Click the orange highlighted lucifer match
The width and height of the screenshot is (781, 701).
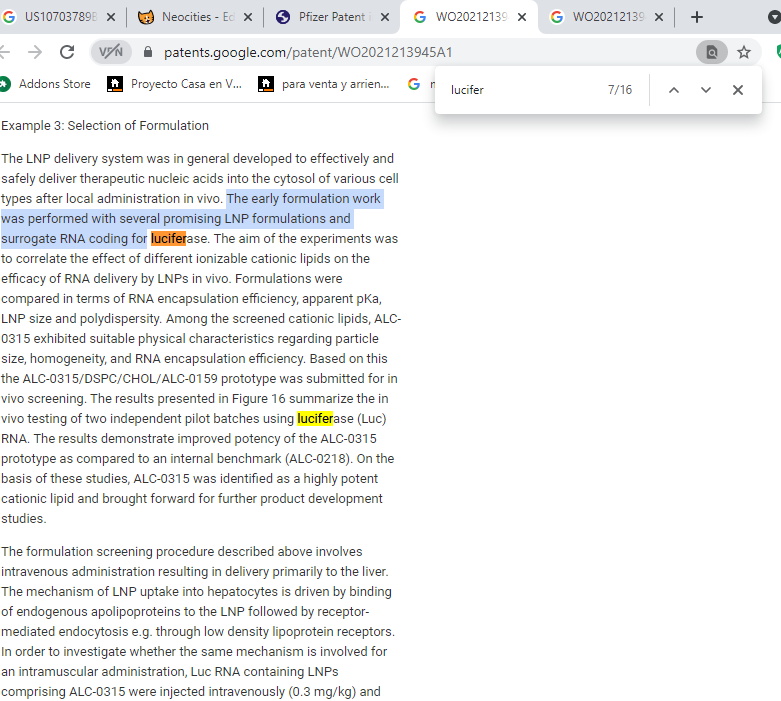(168, 239)
